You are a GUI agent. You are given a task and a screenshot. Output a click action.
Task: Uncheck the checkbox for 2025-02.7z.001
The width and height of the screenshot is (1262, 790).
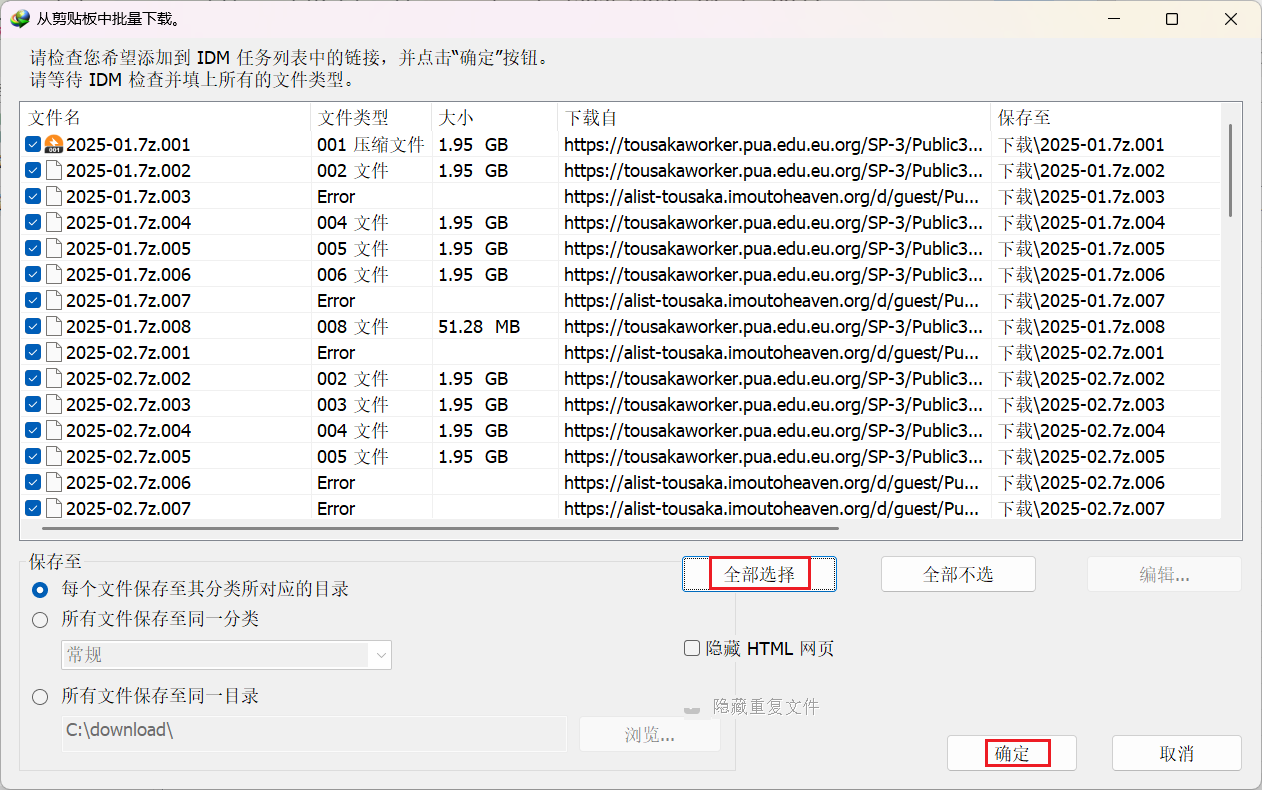33,353
